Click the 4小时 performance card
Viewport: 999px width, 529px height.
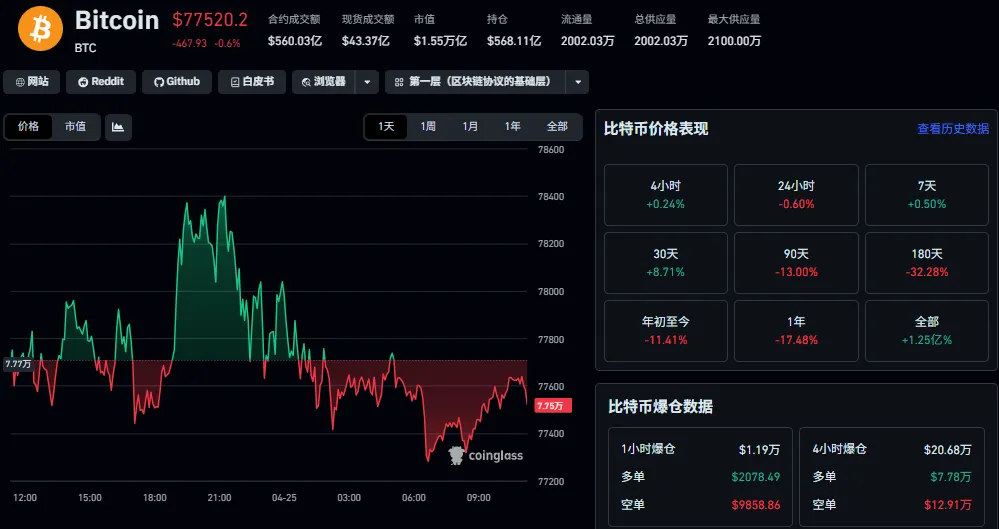[666, 195]
